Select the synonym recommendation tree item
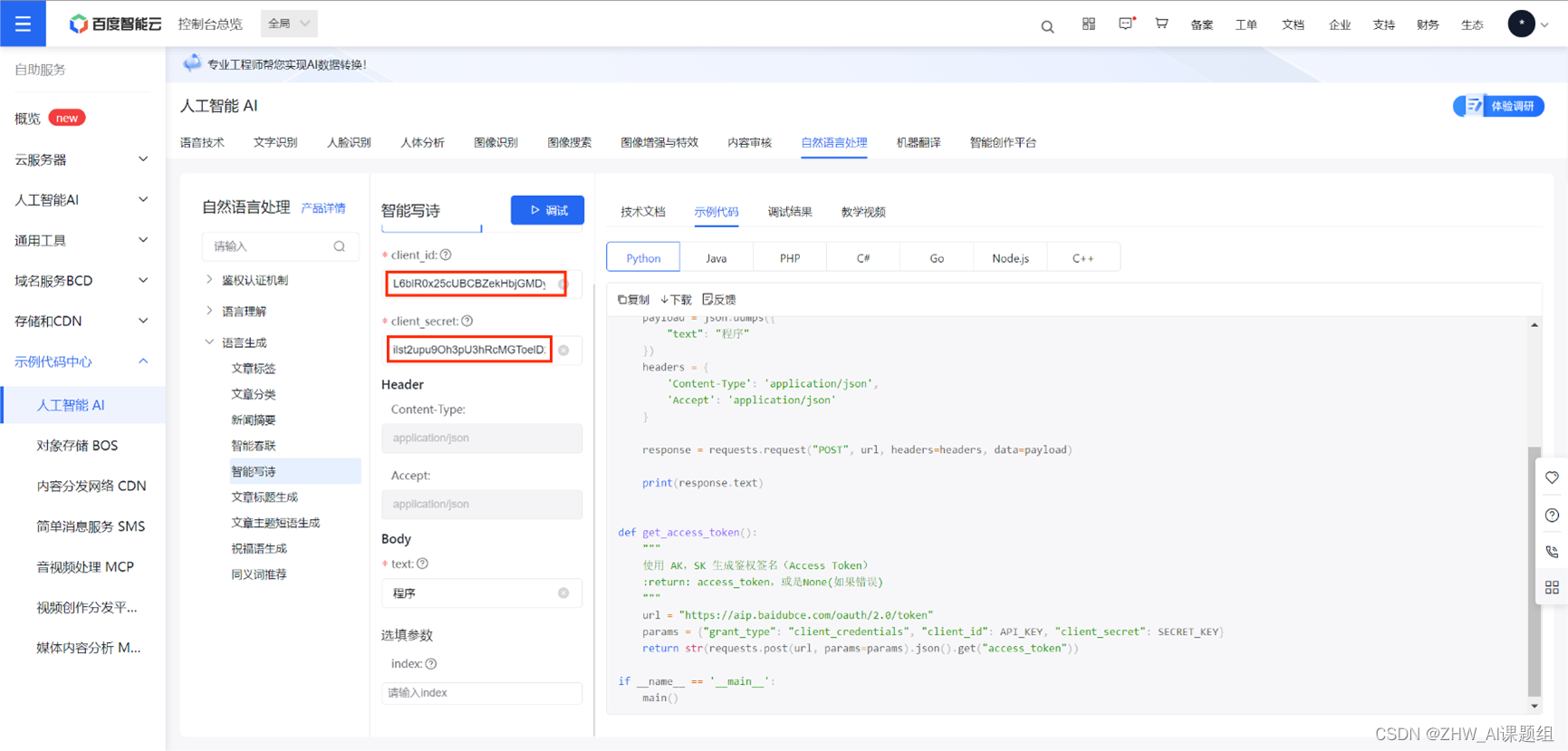This screenshot has height=751, width=1568. 259,574
